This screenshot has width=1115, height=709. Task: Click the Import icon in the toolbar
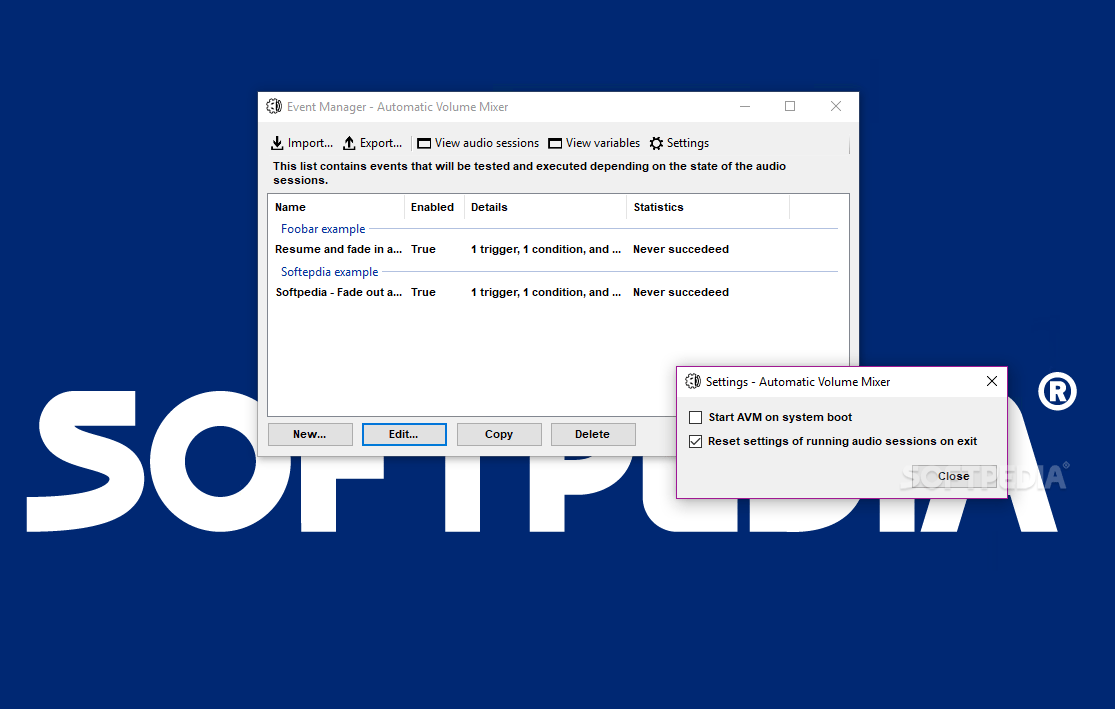click(276, 143)
